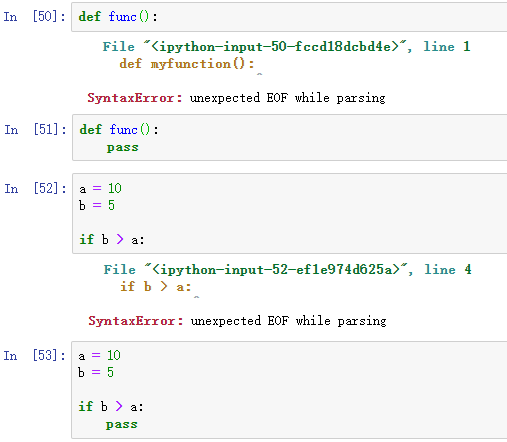Click 'b = 5' line in cell 53
507x442 pixels.
coord(96,372)
